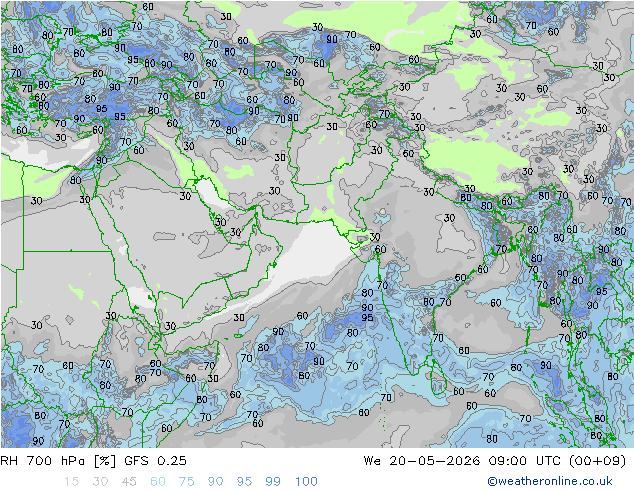Click legend value 75

coord(187,482)
